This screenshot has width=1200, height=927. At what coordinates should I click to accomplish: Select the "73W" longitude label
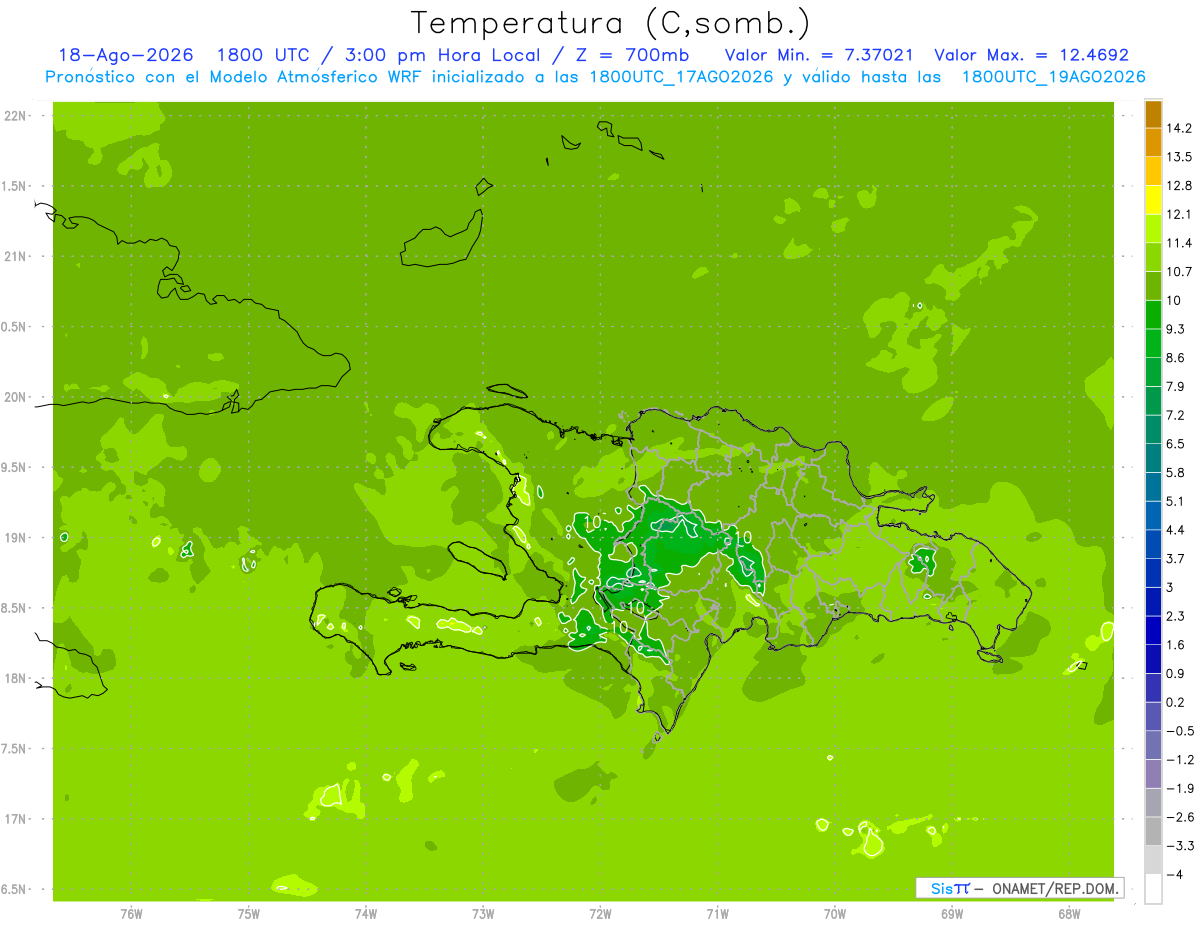483,913
